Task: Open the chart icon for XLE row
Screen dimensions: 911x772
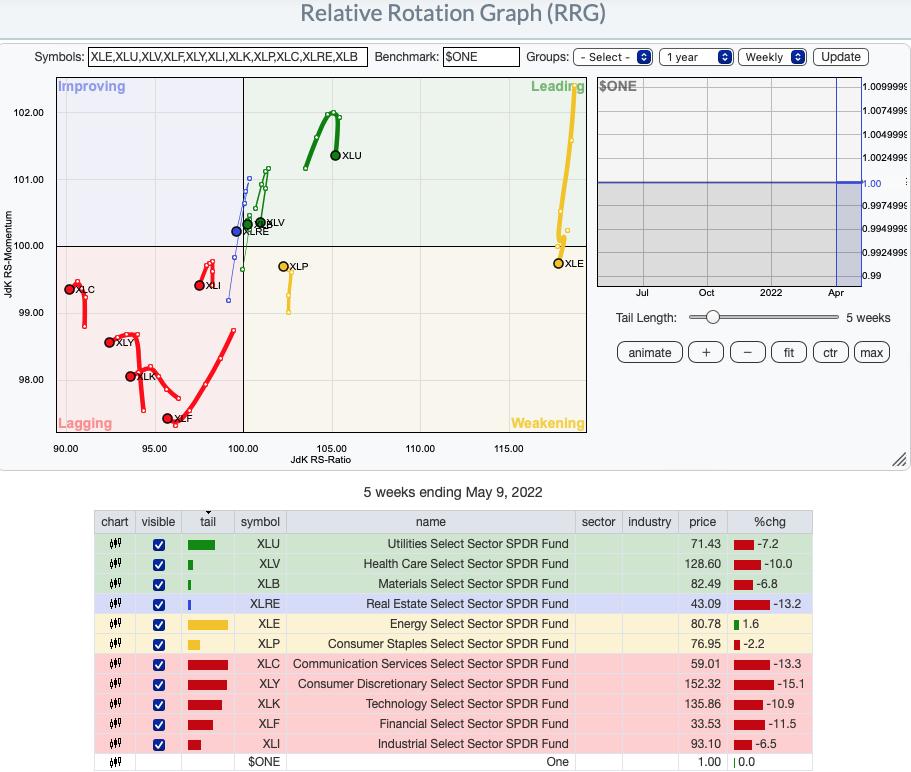Action: click(115, 624)
